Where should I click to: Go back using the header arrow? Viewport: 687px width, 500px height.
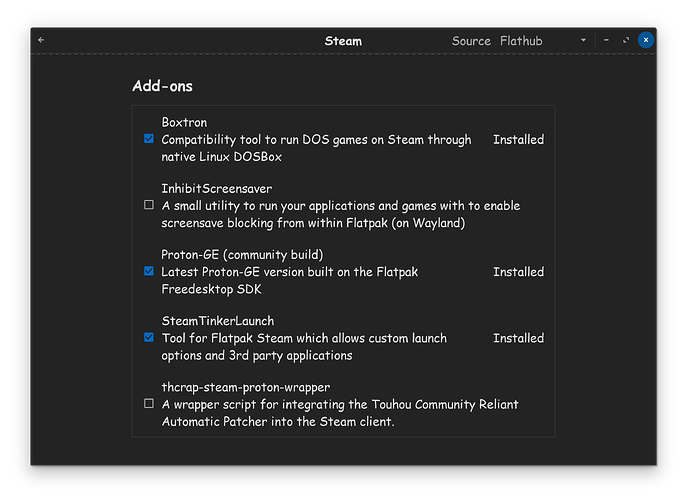41,40
